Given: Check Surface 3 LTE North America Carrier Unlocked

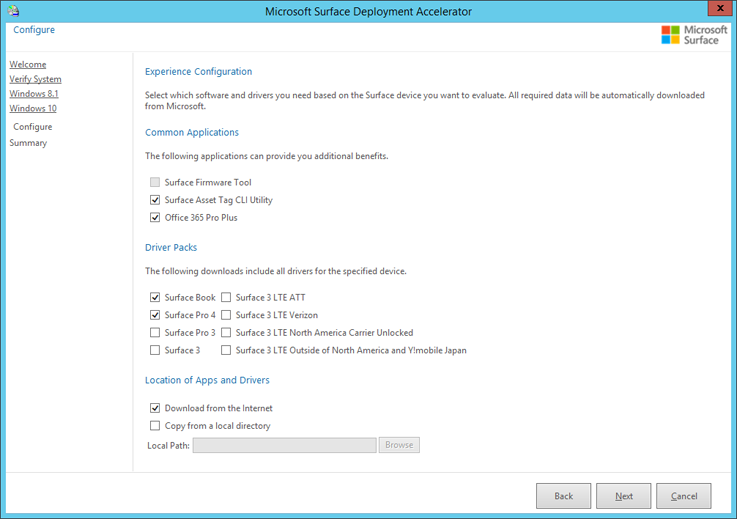Looking at the screenshot, I should (x=226, y=332).
